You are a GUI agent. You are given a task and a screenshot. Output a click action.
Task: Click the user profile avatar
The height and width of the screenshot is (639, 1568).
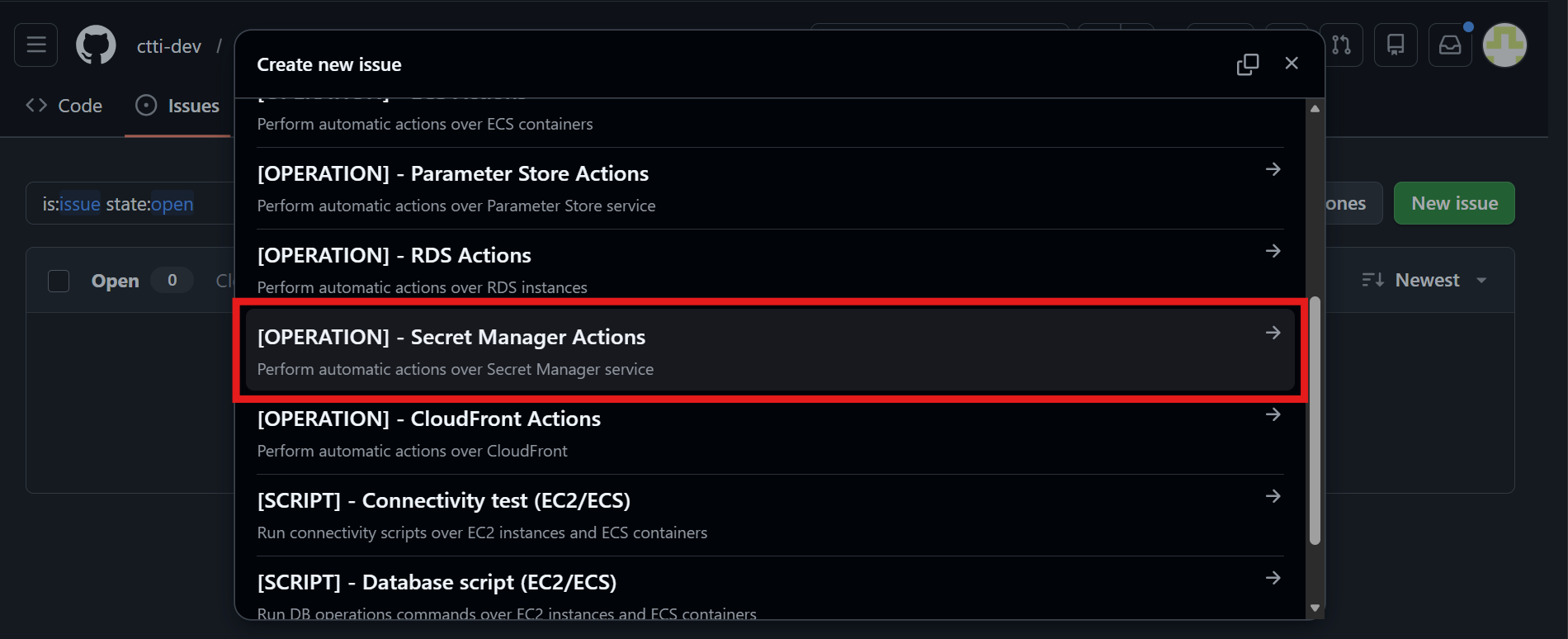click(1504, 45)
